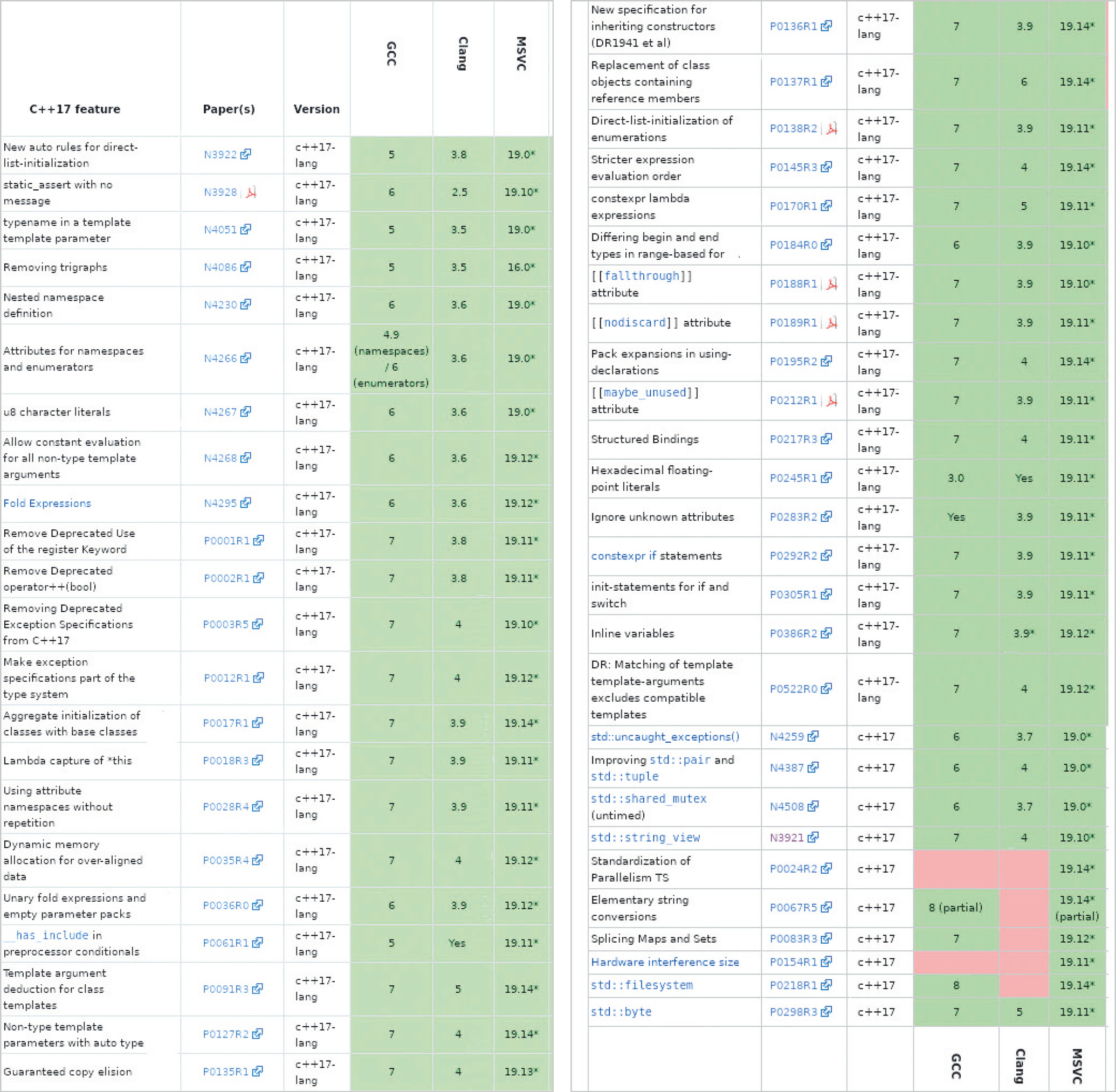Screen dimensions: 1116x1092
Task: Click the red Clang cell for std::filesystem
Action: click(x=1024, y=985)
